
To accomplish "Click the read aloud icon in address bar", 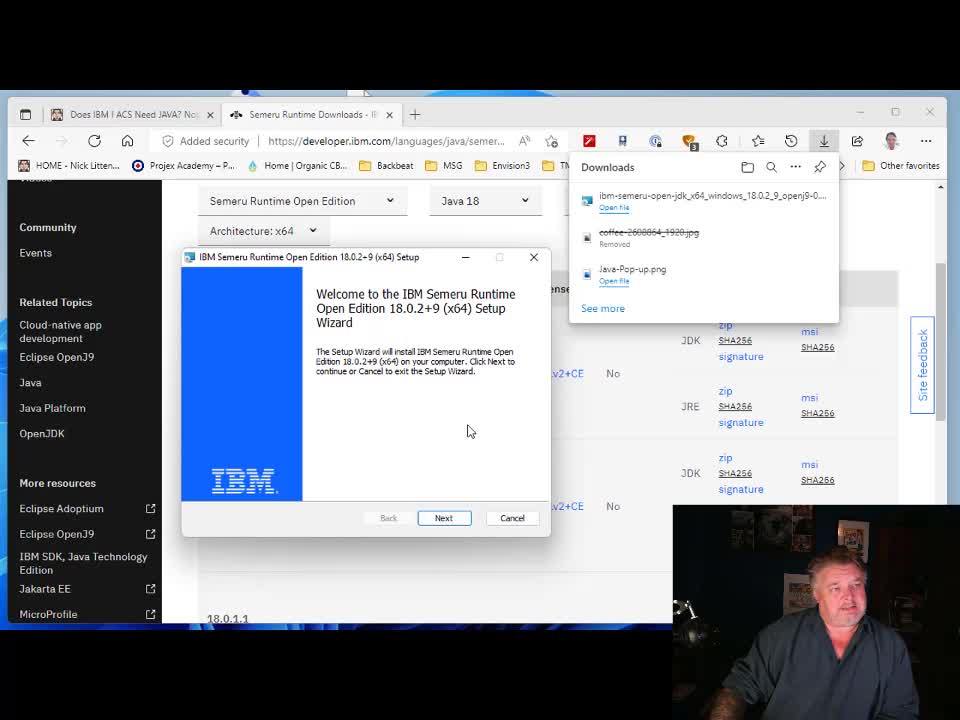I will click(525, 141).
